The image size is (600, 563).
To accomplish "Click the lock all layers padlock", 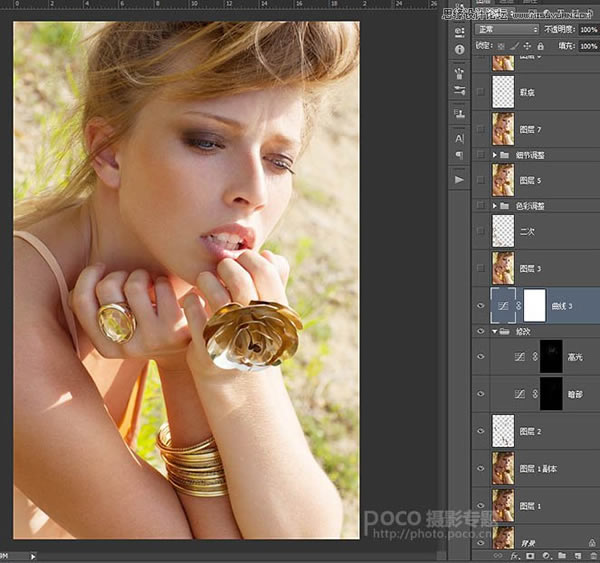I will 540,46.
